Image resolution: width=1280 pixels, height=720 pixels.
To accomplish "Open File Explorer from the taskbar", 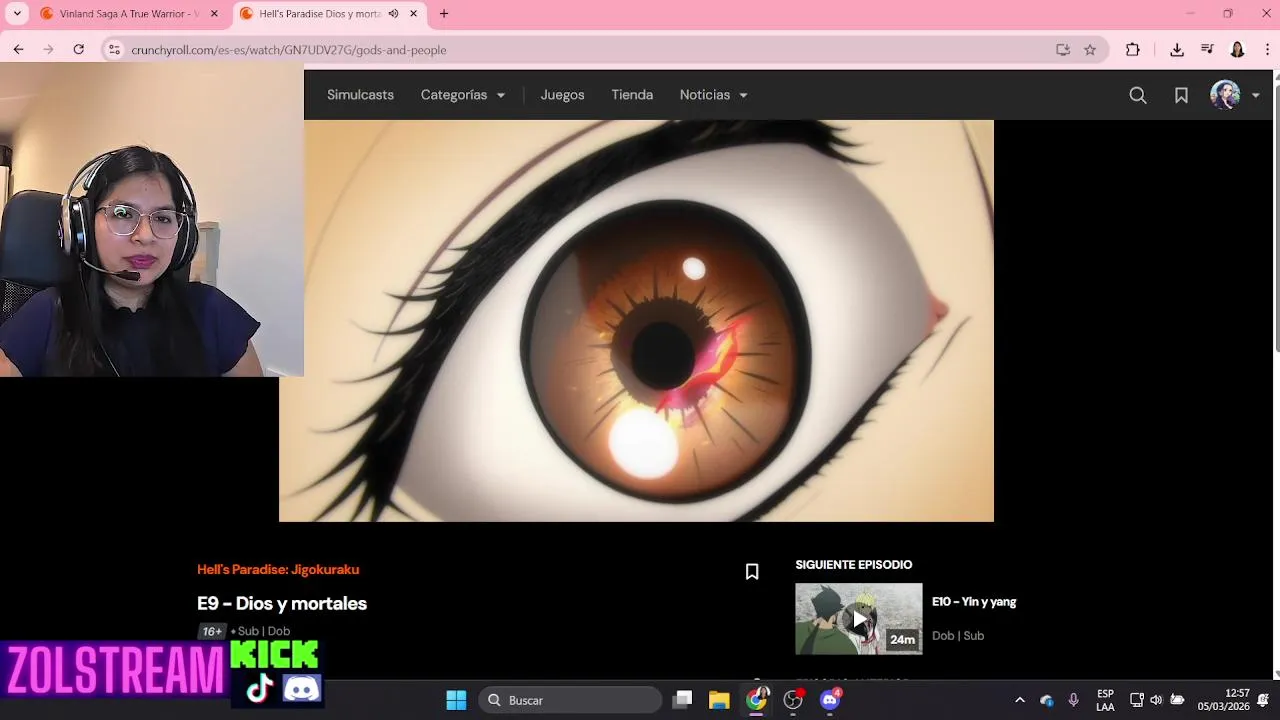I will click(x=719, y=700).
